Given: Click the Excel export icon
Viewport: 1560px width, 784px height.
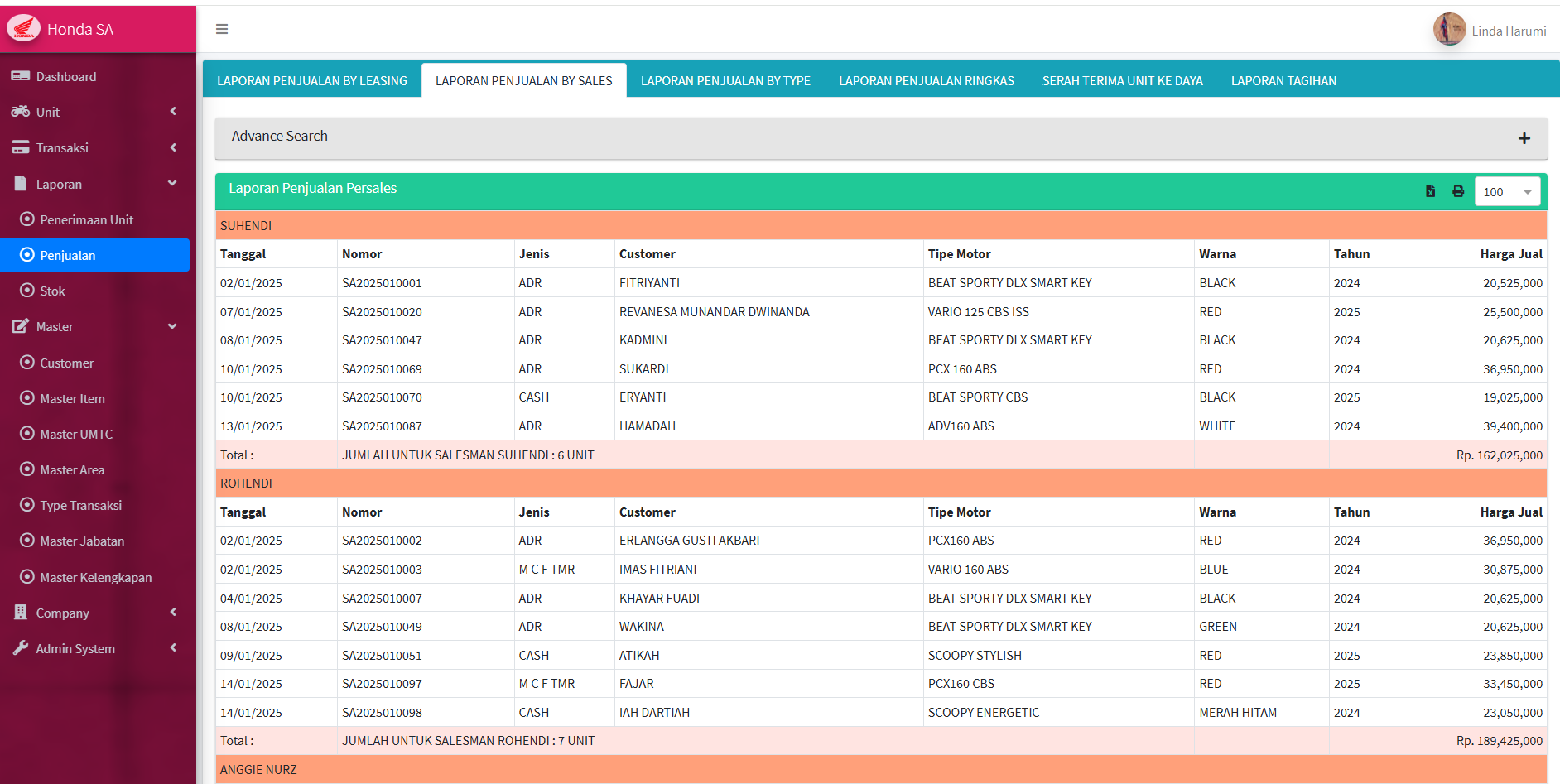Looking at the screenshot, I should (x=1430, y=191).
